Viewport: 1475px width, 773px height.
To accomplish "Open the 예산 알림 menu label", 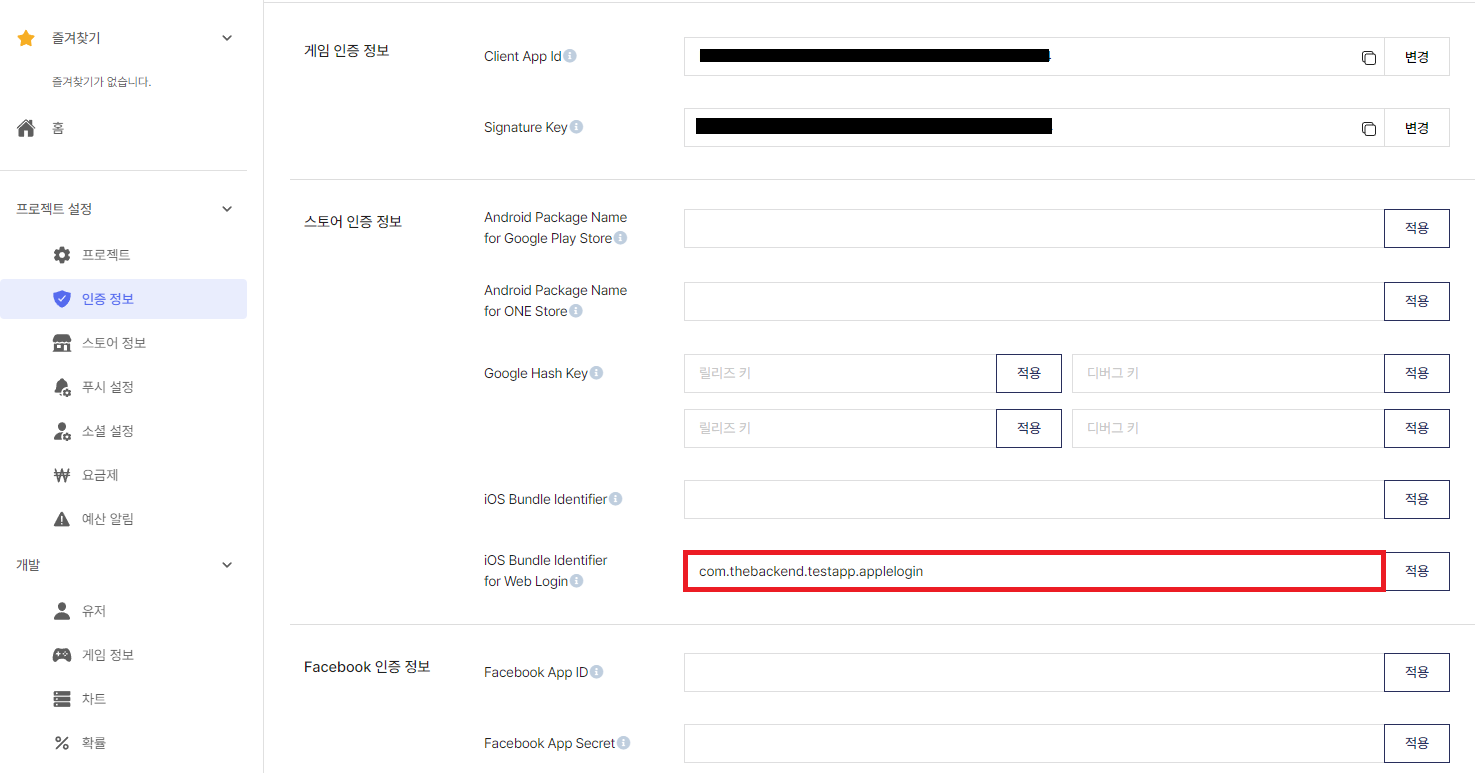I will click(107, 519).
